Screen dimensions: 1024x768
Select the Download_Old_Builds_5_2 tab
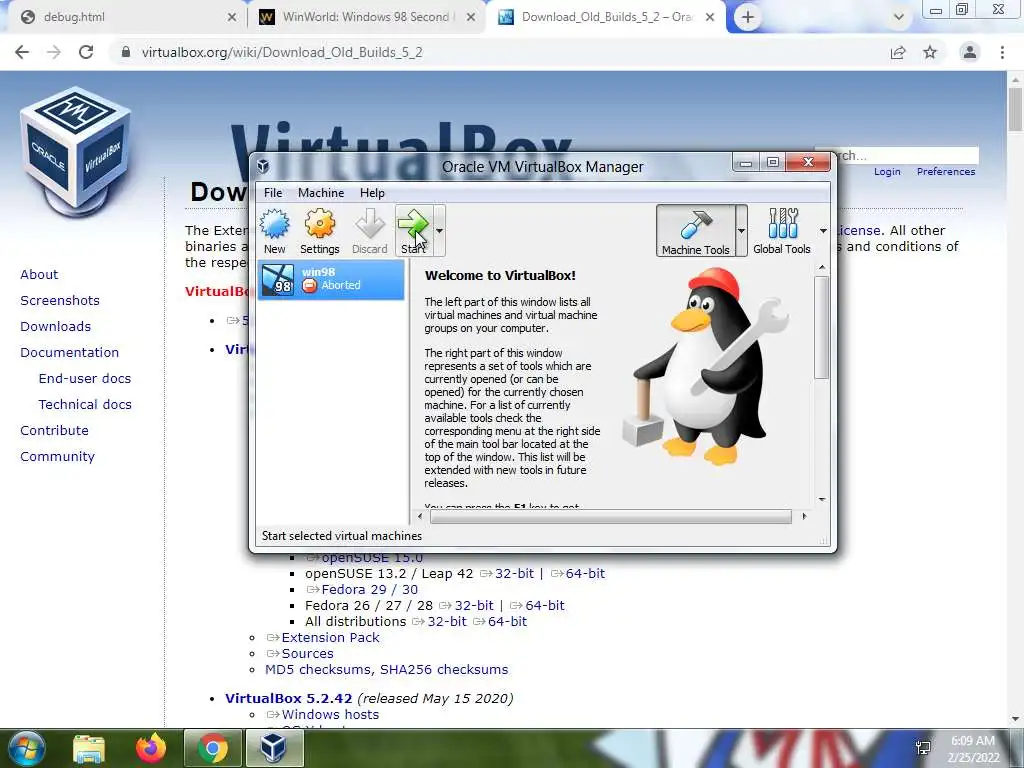(x=604, y=17)
